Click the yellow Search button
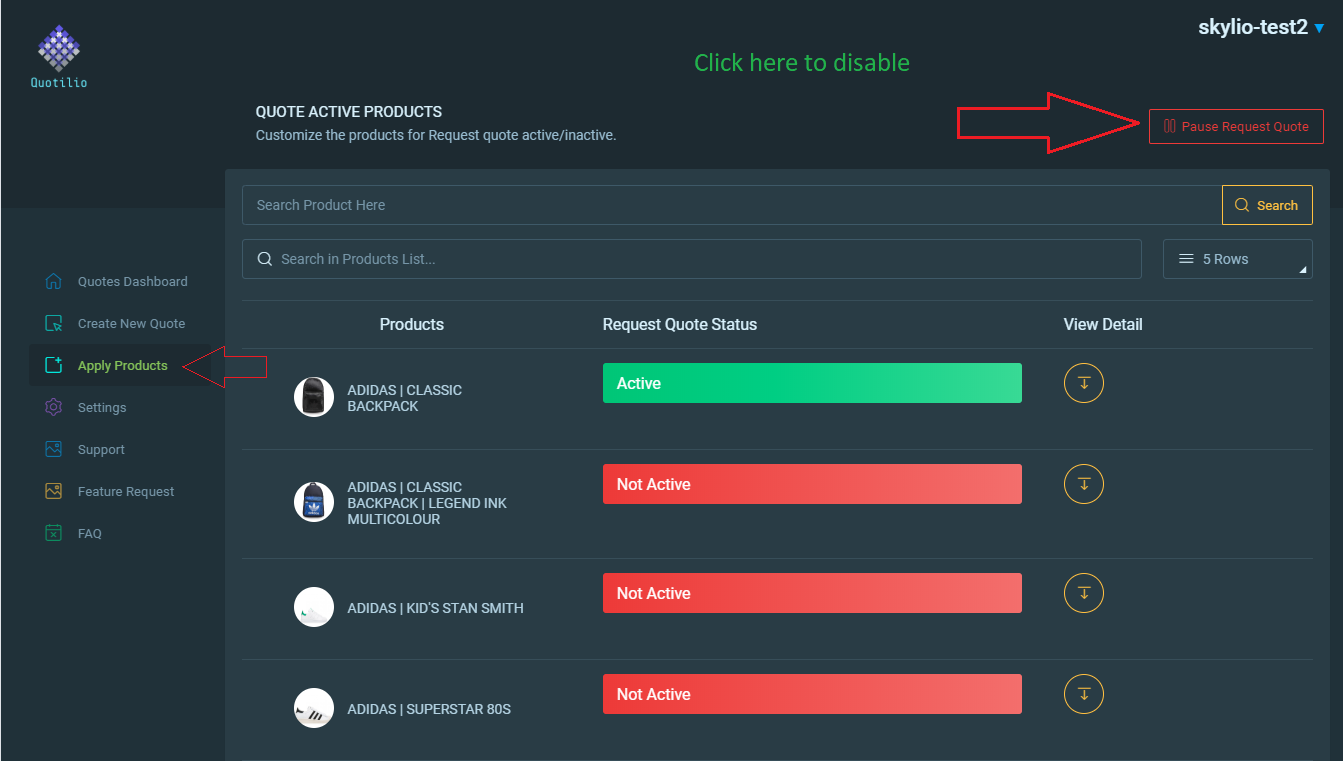Screen dimensions: 1343x761 tap(1267, 205)
